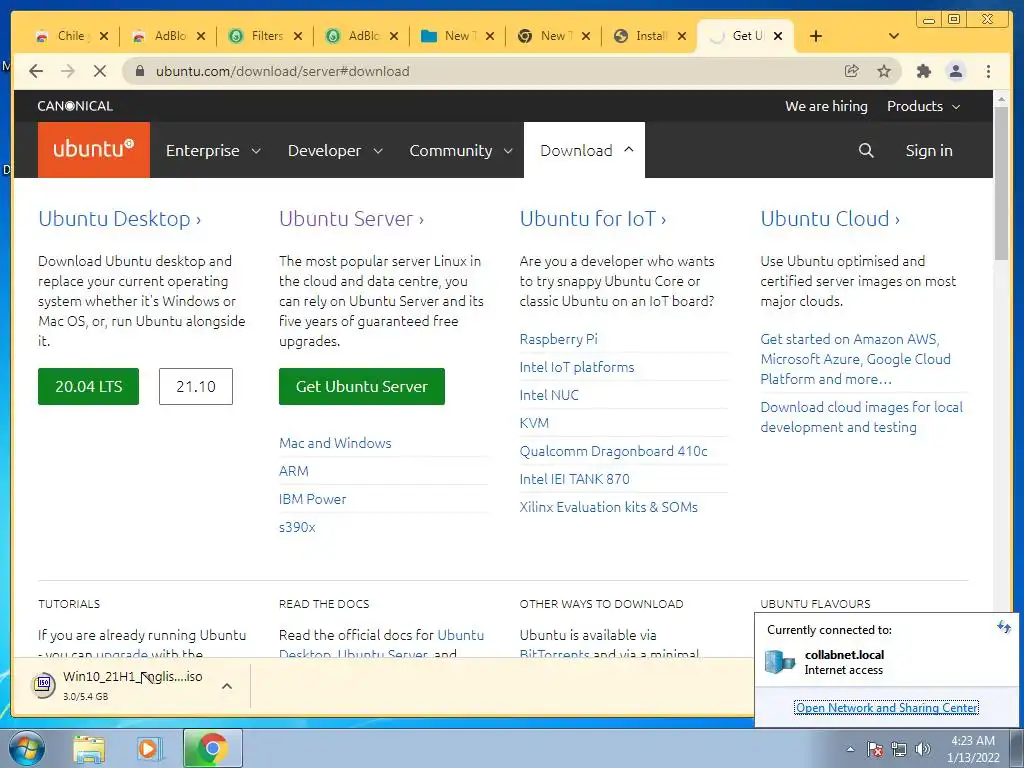Collapse the Download menu
The height and width of the screenshot is (768, 1024).
[x=584, y=150]
